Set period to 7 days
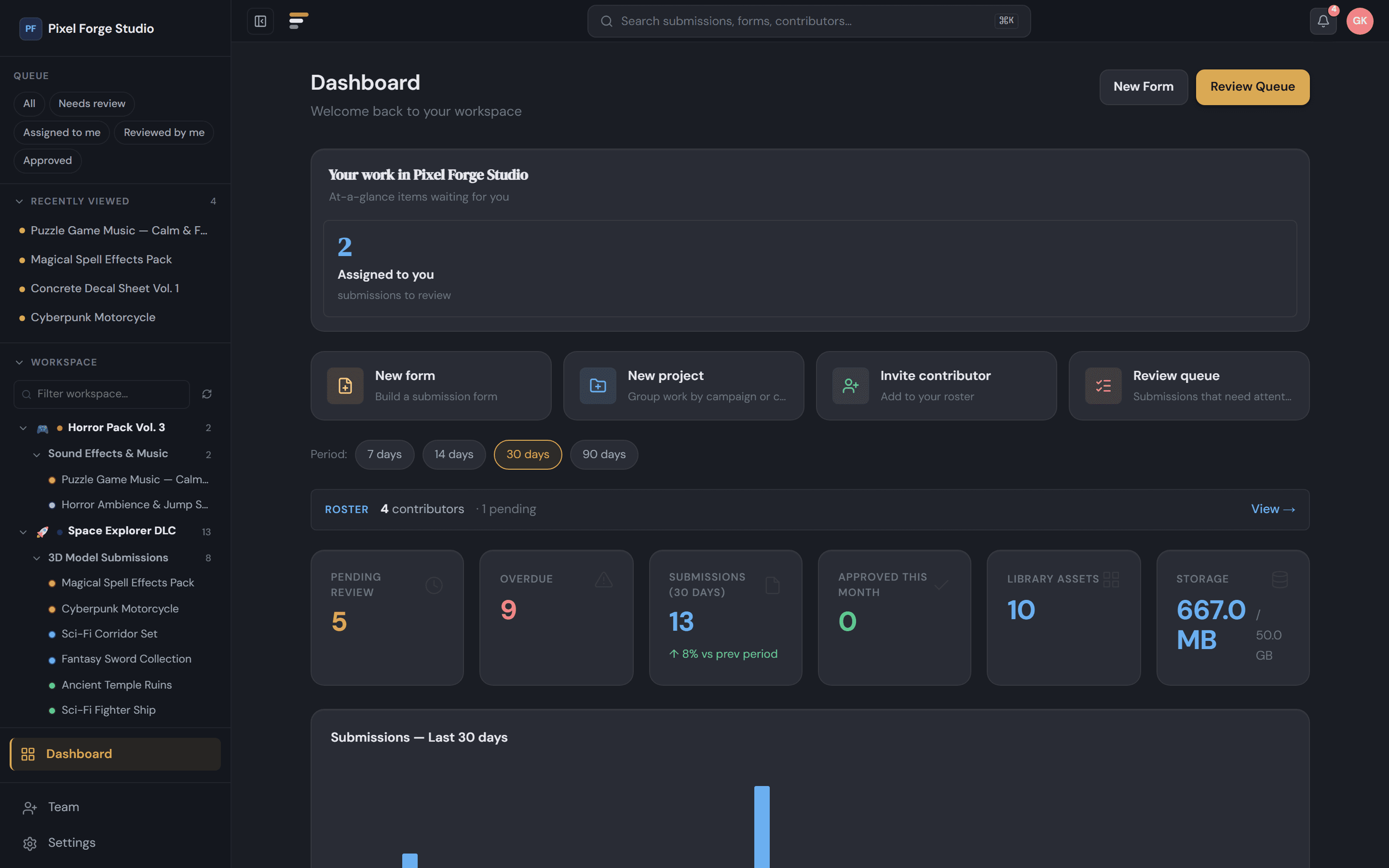1389x868 pixels. pyautogui.click(x=384, y=455)
